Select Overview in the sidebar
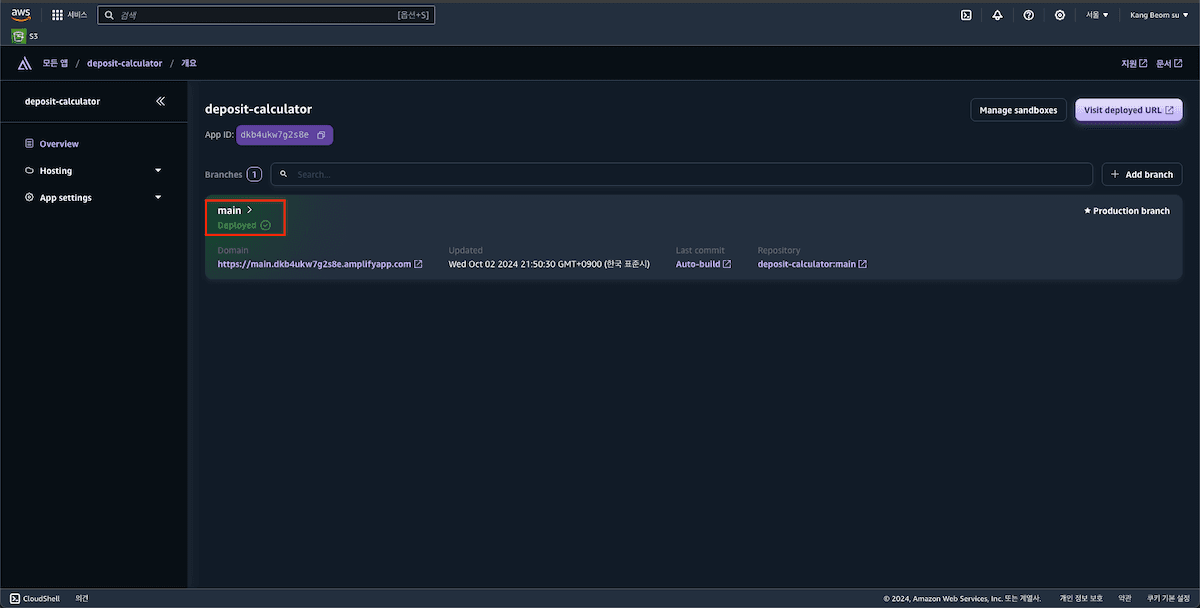Image resolution: width=1200 pixels, height=608 pixels. [x=59, y=144]
